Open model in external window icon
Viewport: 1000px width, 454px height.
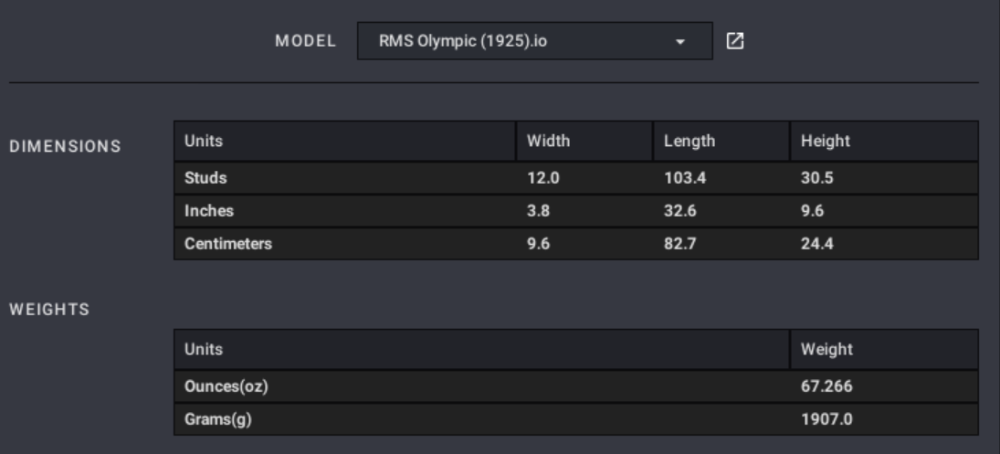click(x=735, y=41)
